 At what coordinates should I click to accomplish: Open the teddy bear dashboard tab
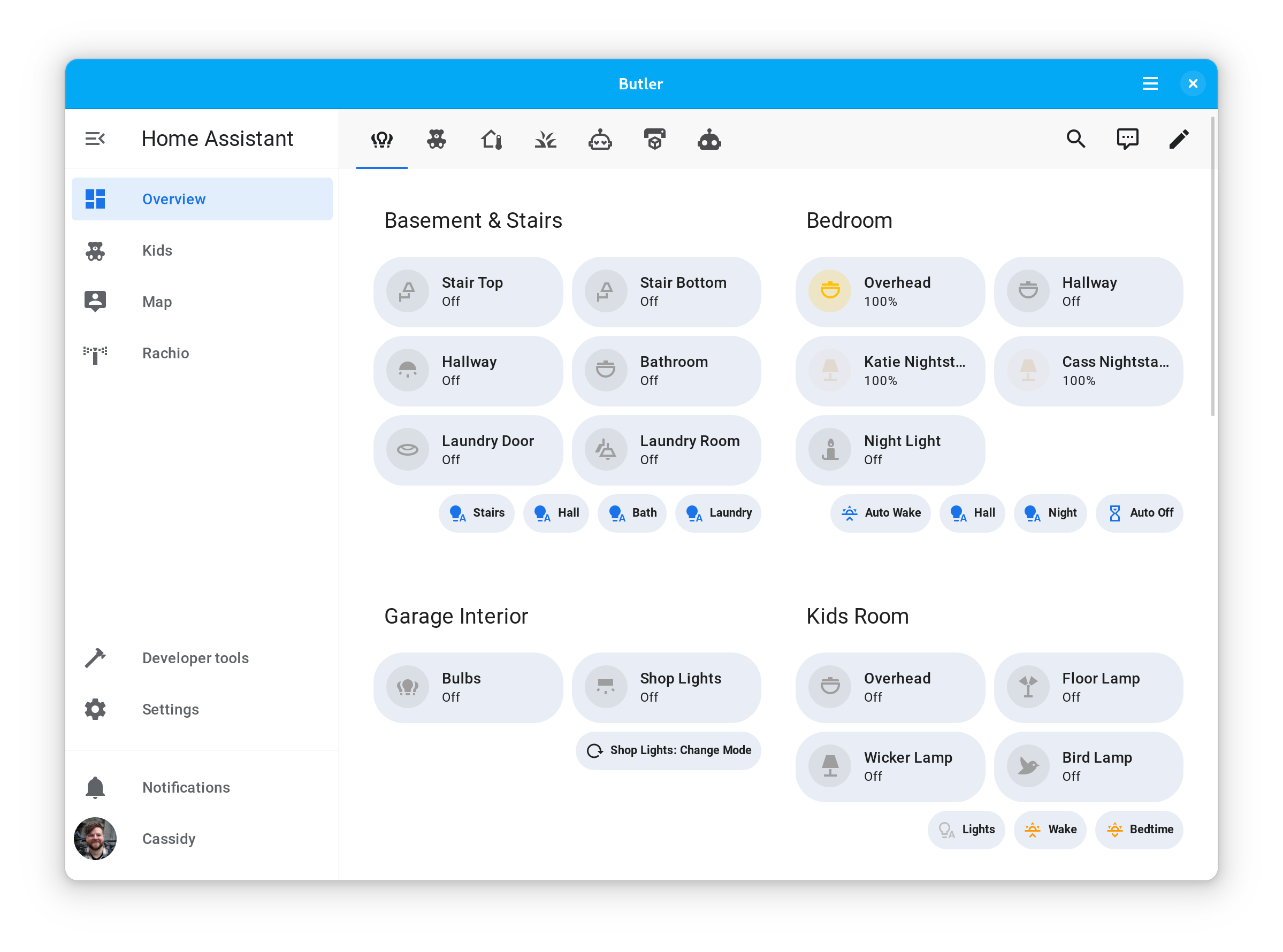click(436, 140)
